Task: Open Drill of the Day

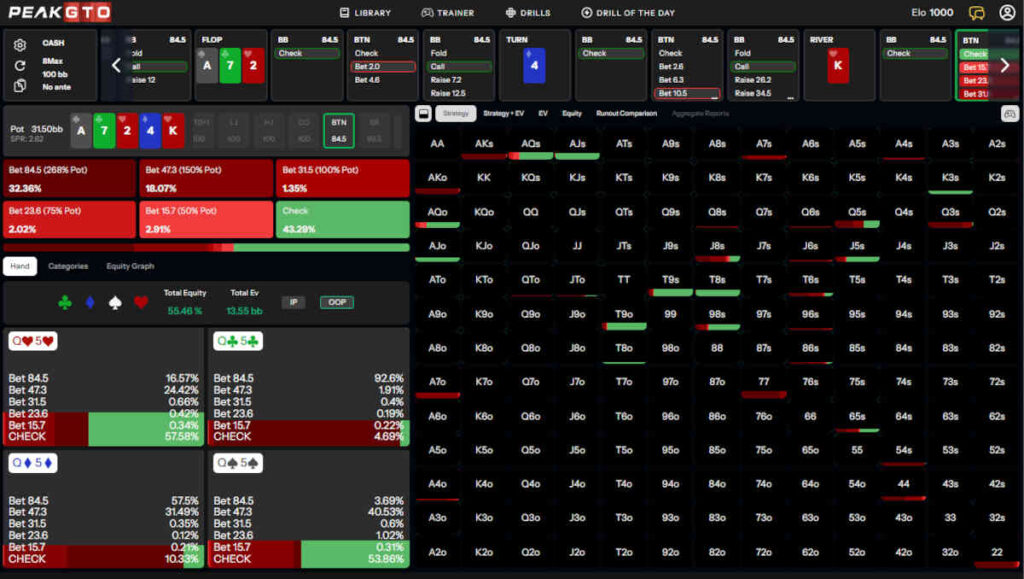Action: tap(628, 12)
